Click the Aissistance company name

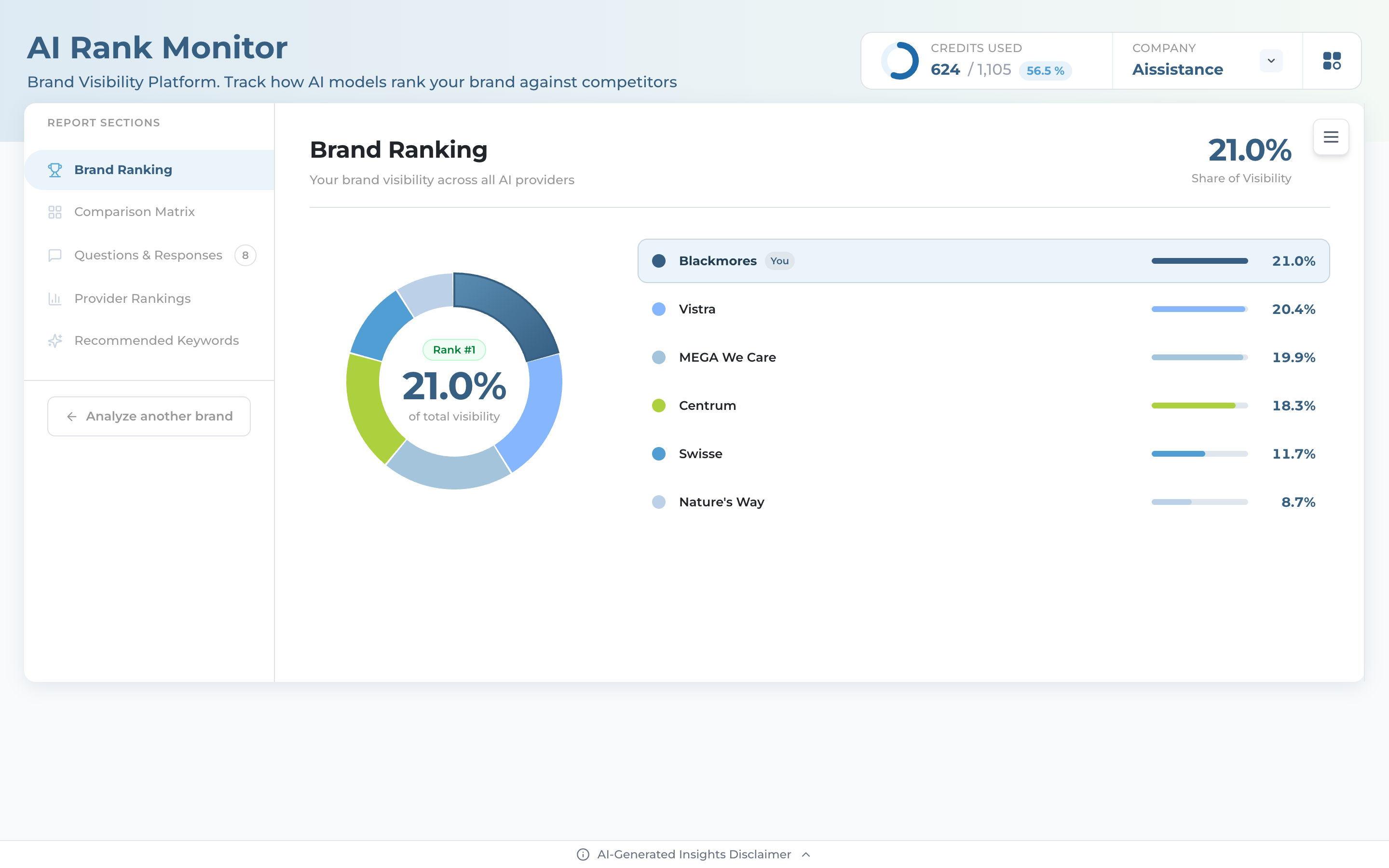click(1177, 69)
